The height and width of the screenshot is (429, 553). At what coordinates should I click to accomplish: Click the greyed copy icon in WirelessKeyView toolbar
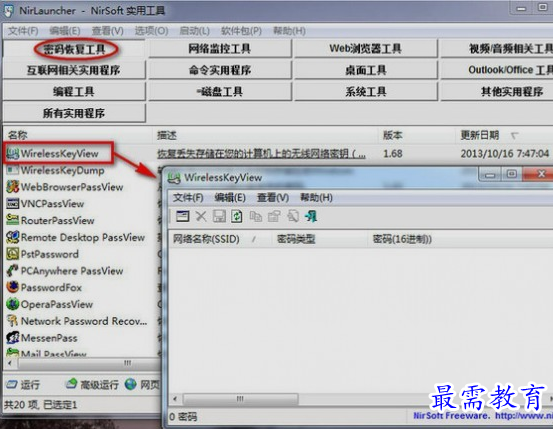(256, 216)
